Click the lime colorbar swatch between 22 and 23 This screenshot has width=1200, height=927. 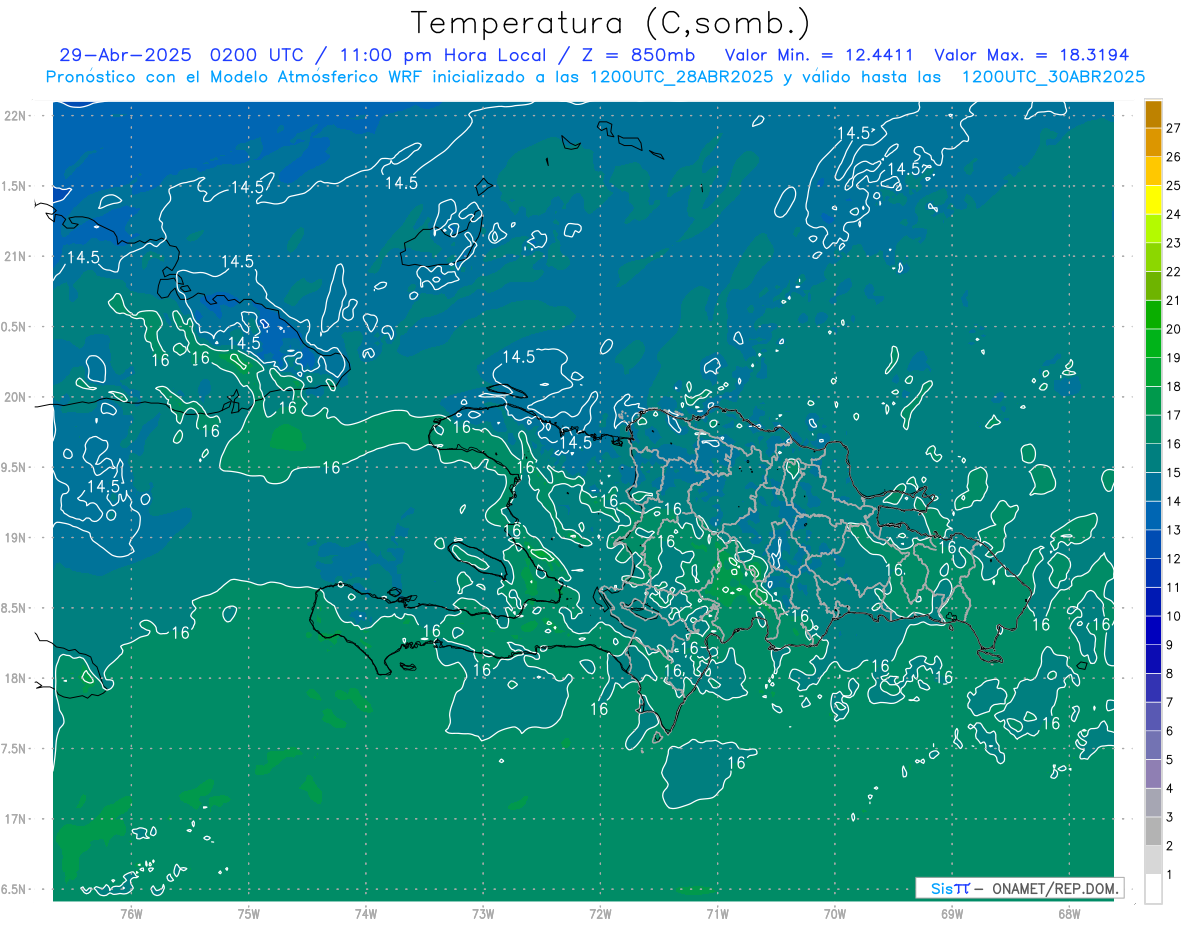pyautogui.click(x=1154, y=258)
